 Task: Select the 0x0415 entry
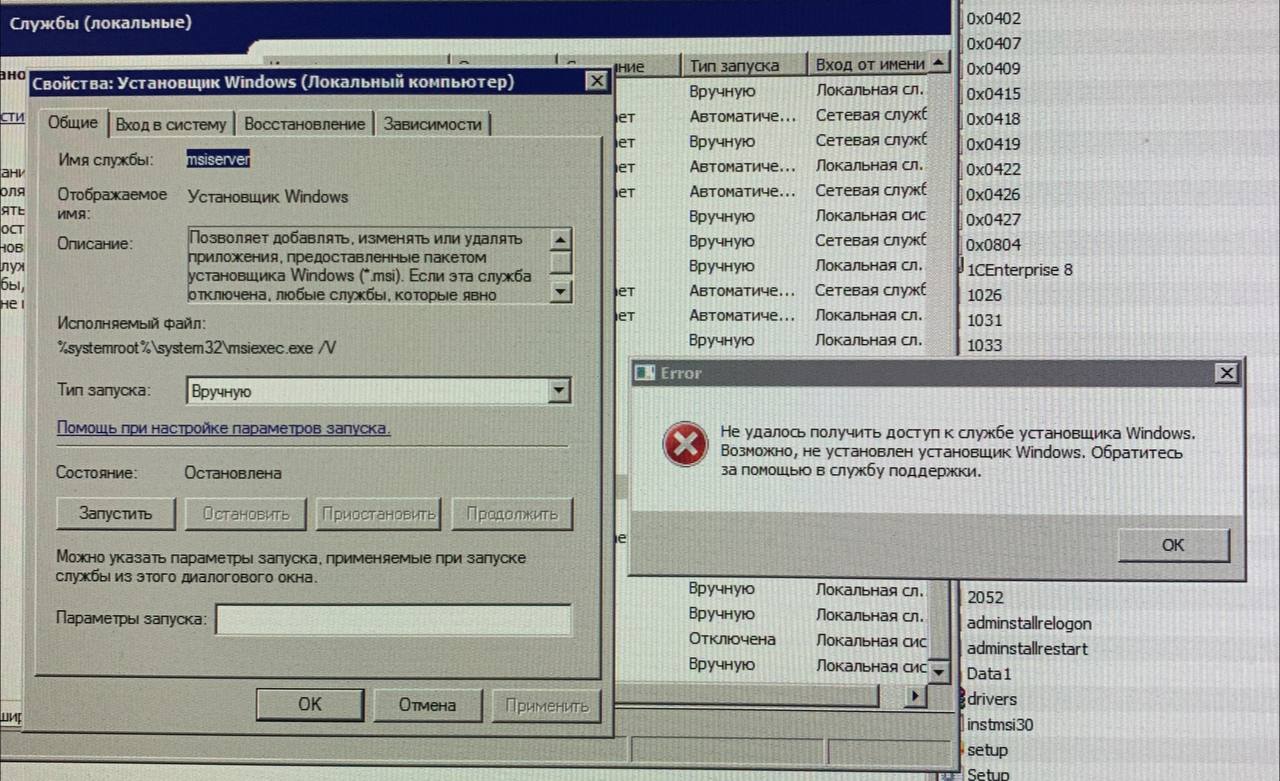point(993,94)
